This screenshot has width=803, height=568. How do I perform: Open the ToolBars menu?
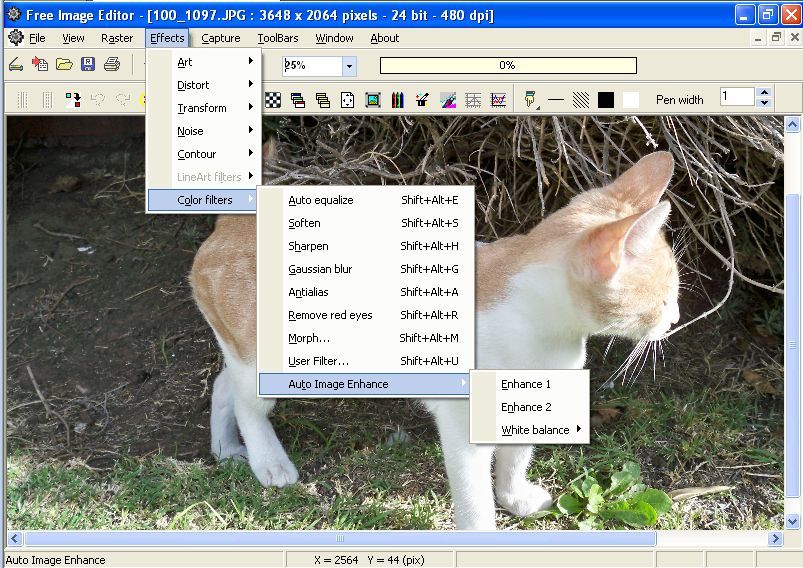pos(278,38)
